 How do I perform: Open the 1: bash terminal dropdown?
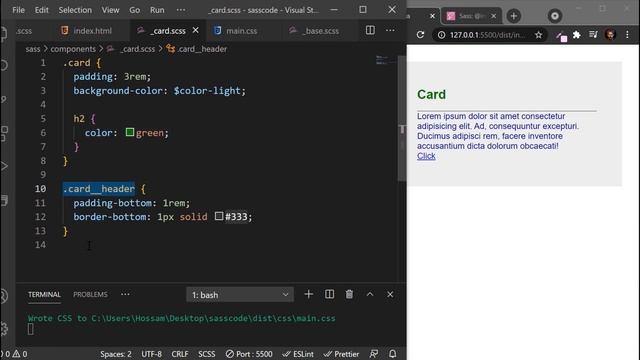[240, 295]
